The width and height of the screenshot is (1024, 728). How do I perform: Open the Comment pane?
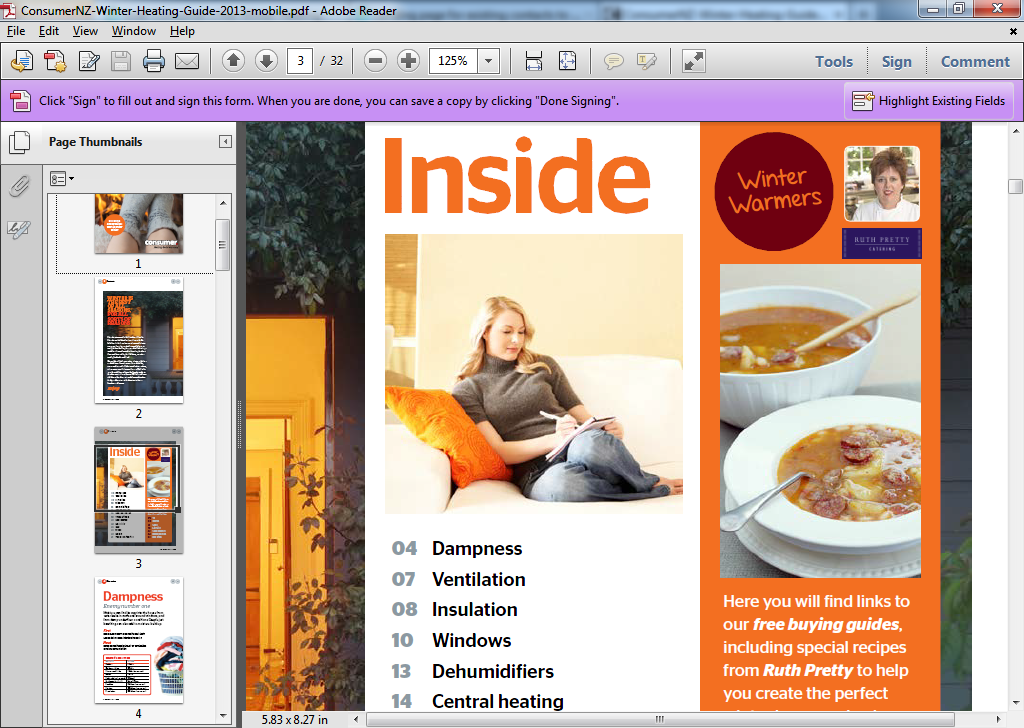coord(975,61)
